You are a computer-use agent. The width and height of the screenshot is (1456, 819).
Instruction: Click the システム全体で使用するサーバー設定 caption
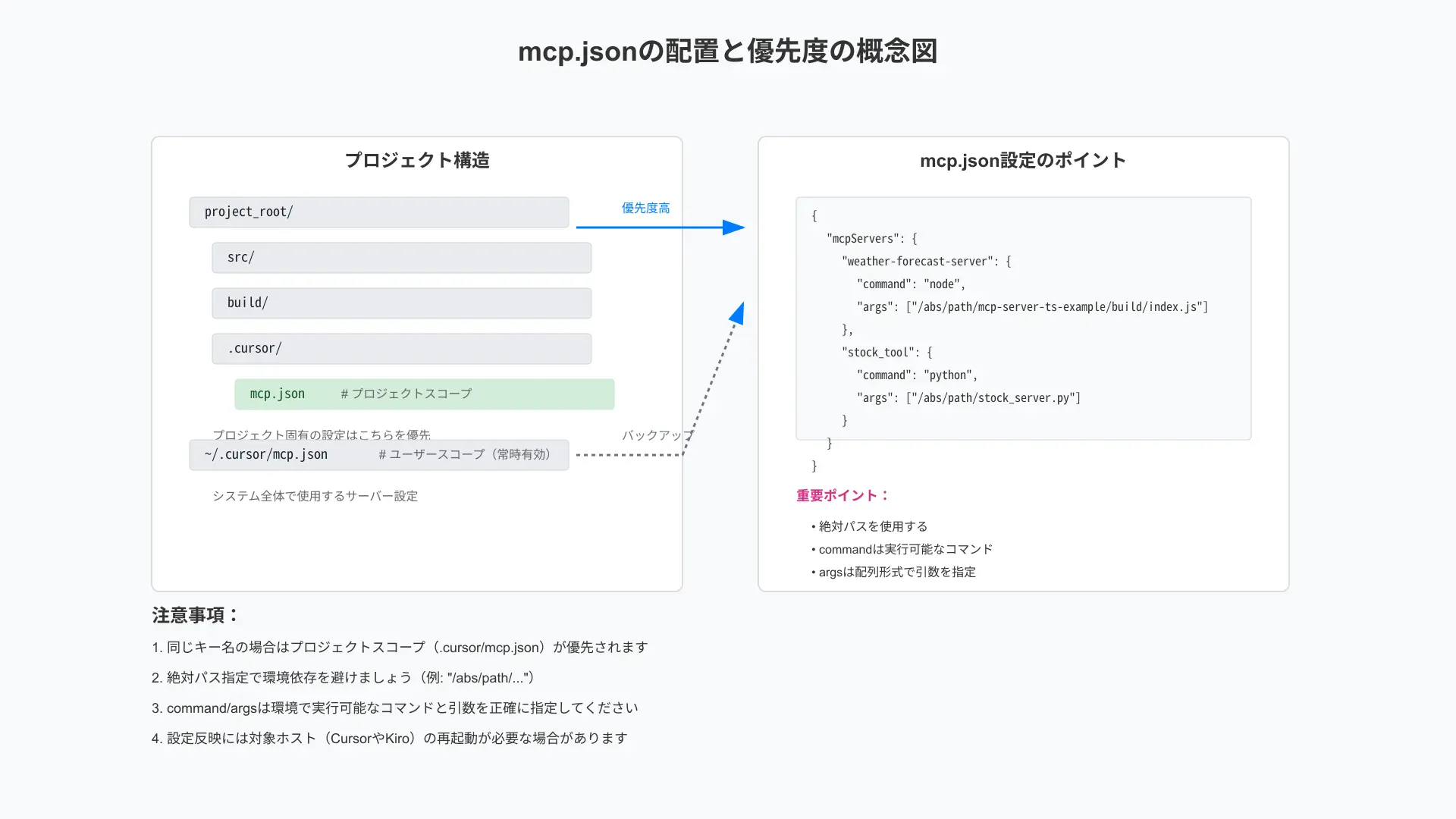click(x=315, y=496)
